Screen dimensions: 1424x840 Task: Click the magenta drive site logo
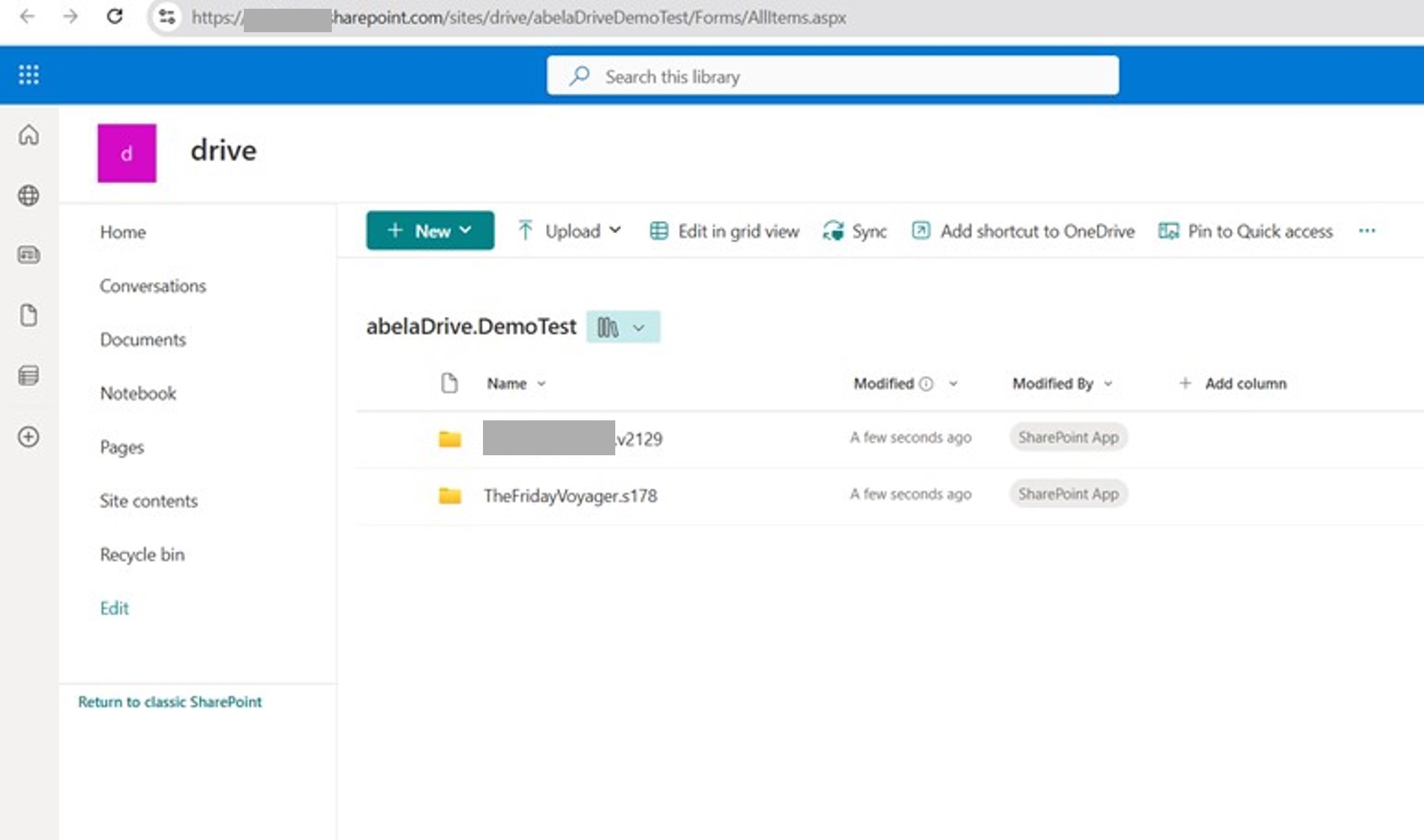tap(127, 153)
